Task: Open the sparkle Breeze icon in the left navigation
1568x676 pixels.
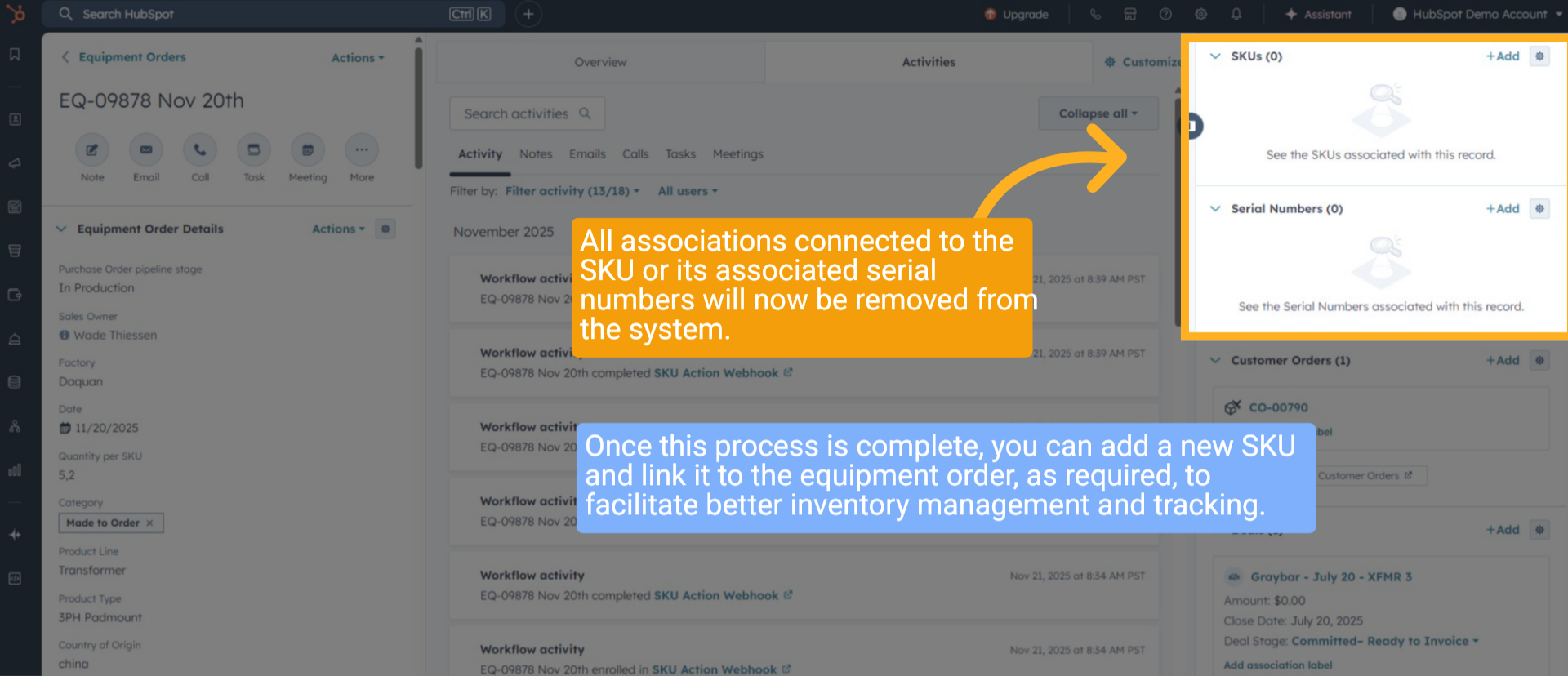Action: (15, 535)
